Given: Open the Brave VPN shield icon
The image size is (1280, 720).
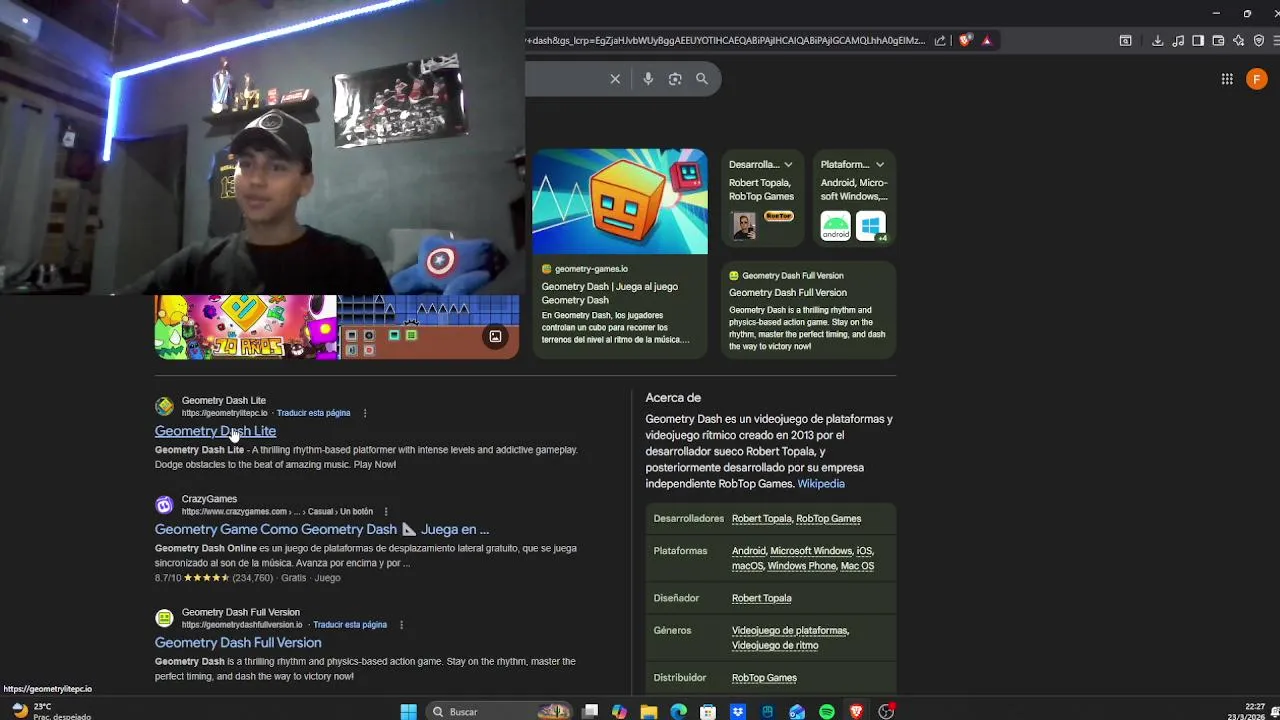Looking at the screenshot, I should pos(1259,41).
